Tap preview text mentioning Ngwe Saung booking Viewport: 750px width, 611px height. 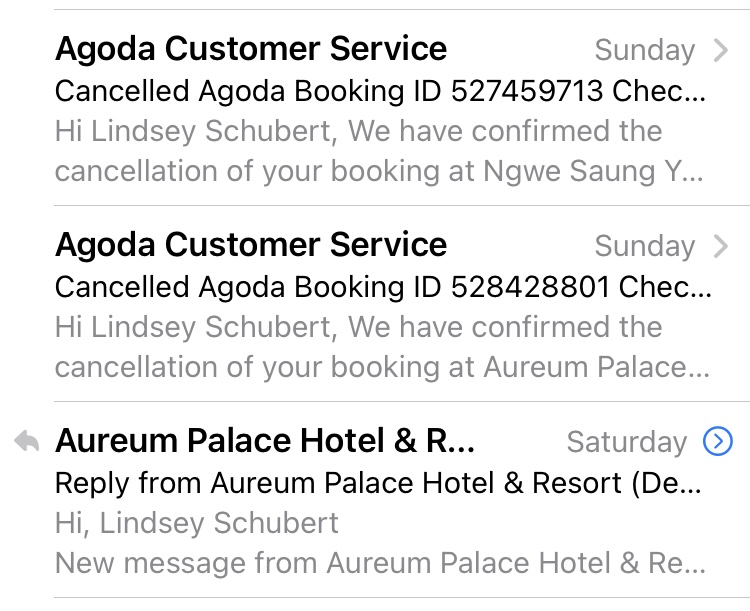[380, 171]
